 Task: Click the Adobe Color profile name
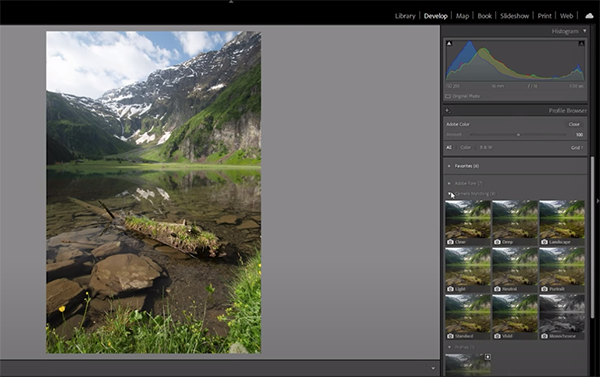tap(458, 124)
